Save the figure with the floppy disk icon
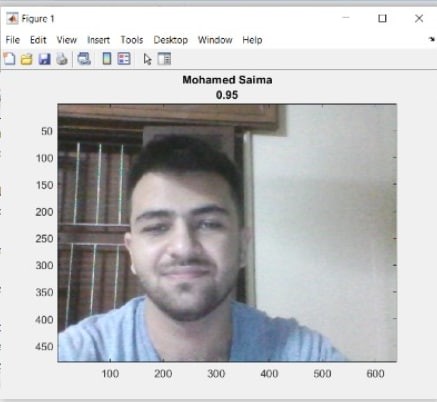This screenshot has width=437, height=402. (x=44, y=59)
